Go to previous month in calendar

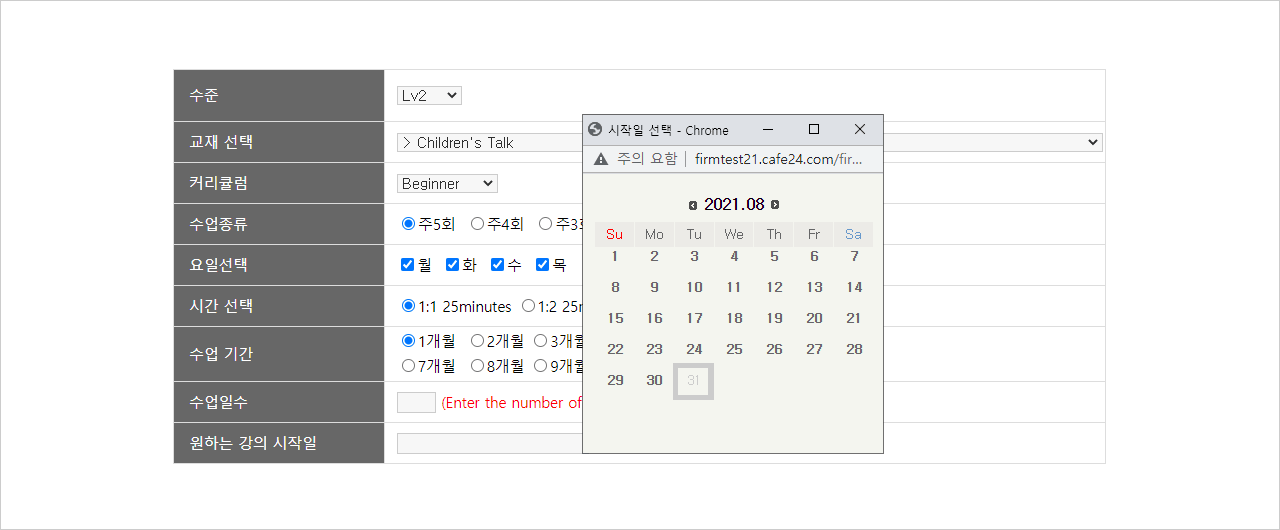point(693,205)
